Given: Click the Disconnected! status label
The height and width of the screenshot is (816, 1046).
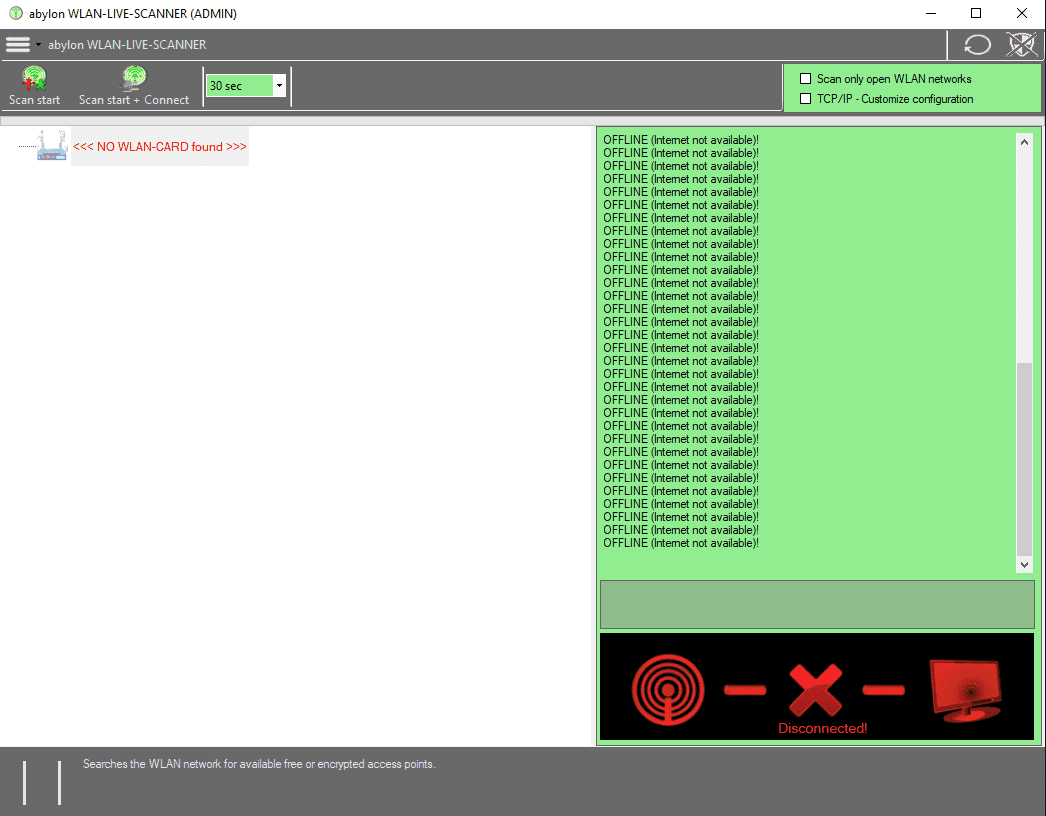Looking at the screenshot, I should (823, 729).
